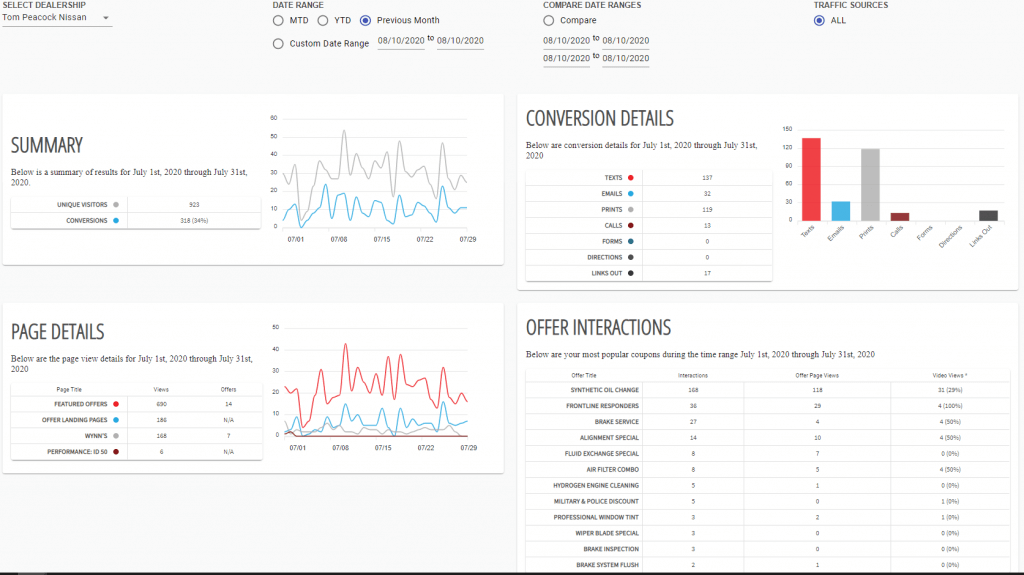Screen dimensions: 1024x575
Task: Click the 'Interactions' column header
Action: tap(693, 376)
